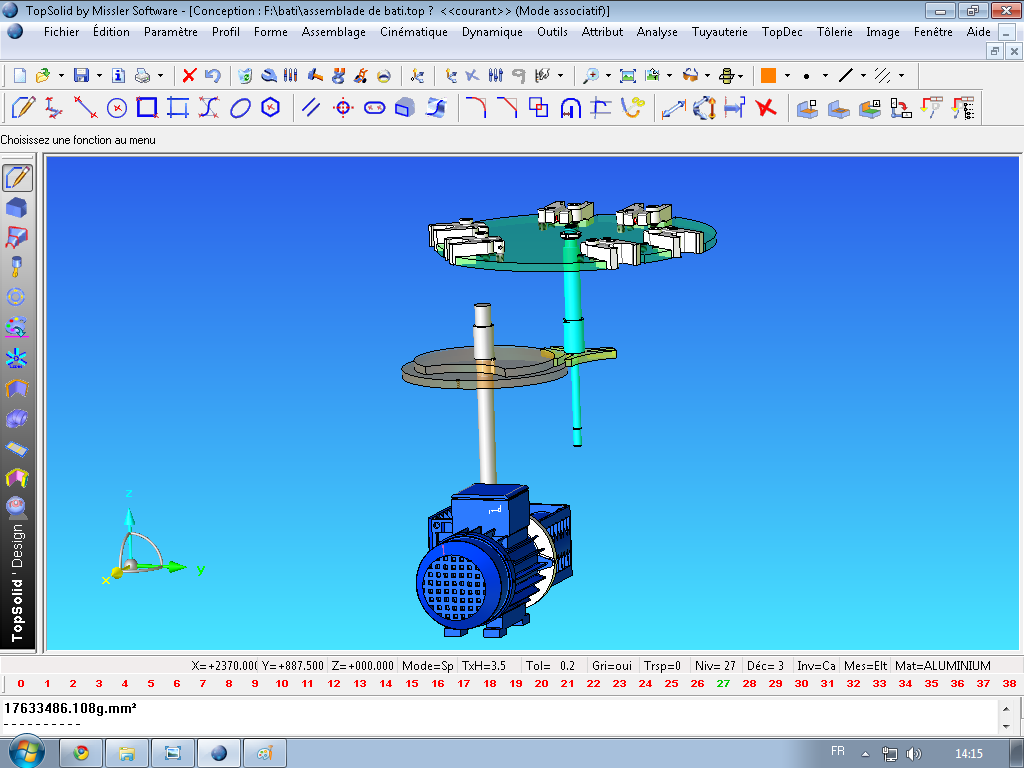Open the Cinématique menu
This screenshot has height=768, width=1024.
point(414,32)
